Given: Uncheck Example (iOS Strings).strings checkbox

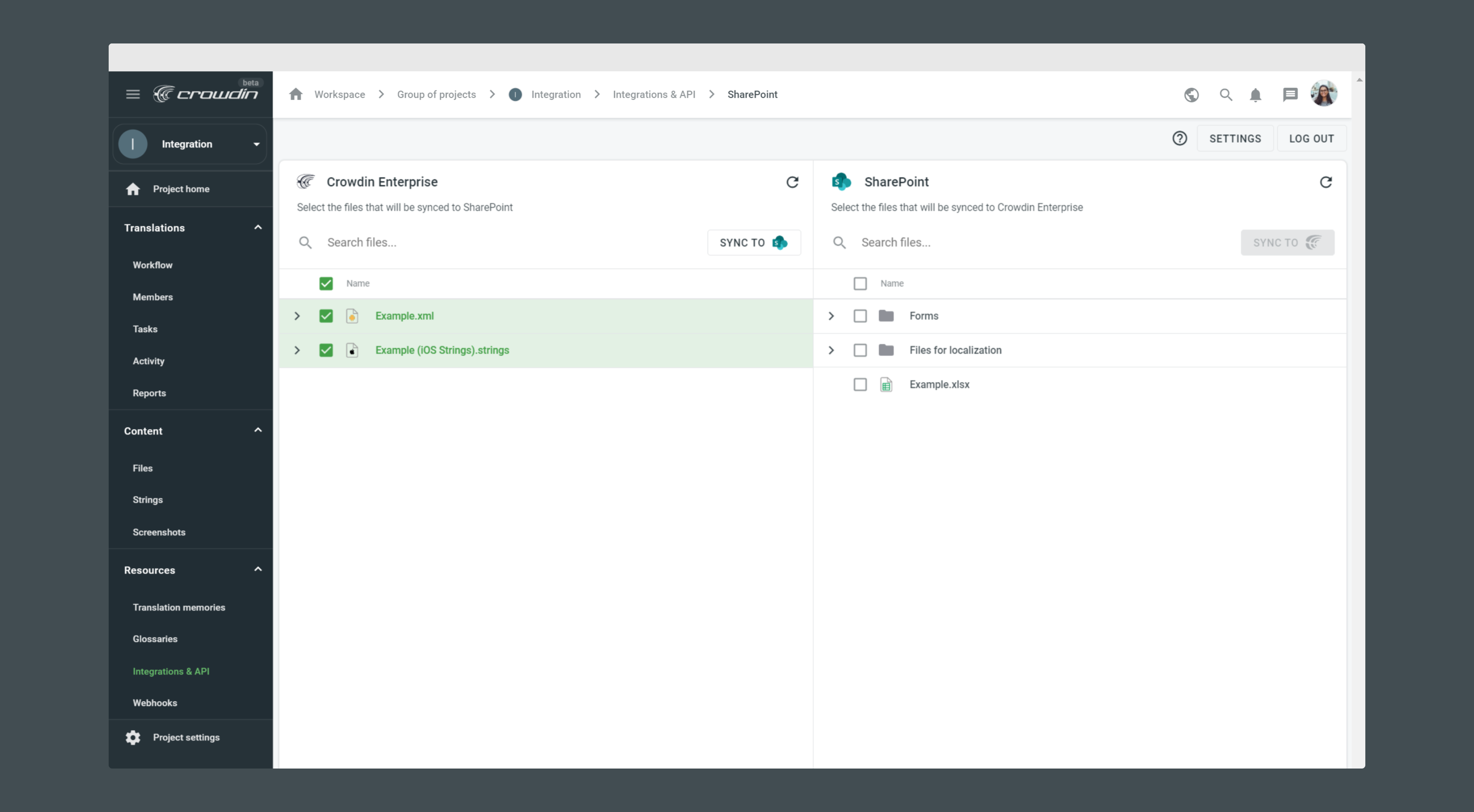Looking at the screenshot, I should click(326, 350).
